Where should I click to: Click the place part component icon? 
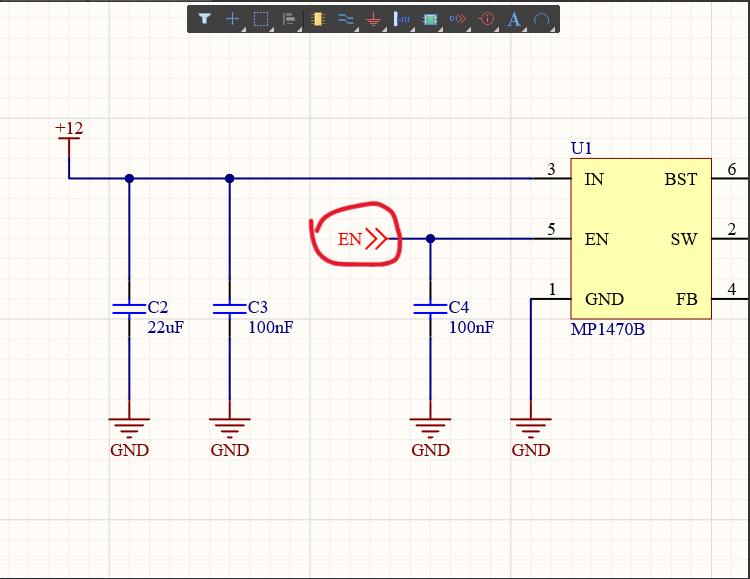(x=318, y=19)
